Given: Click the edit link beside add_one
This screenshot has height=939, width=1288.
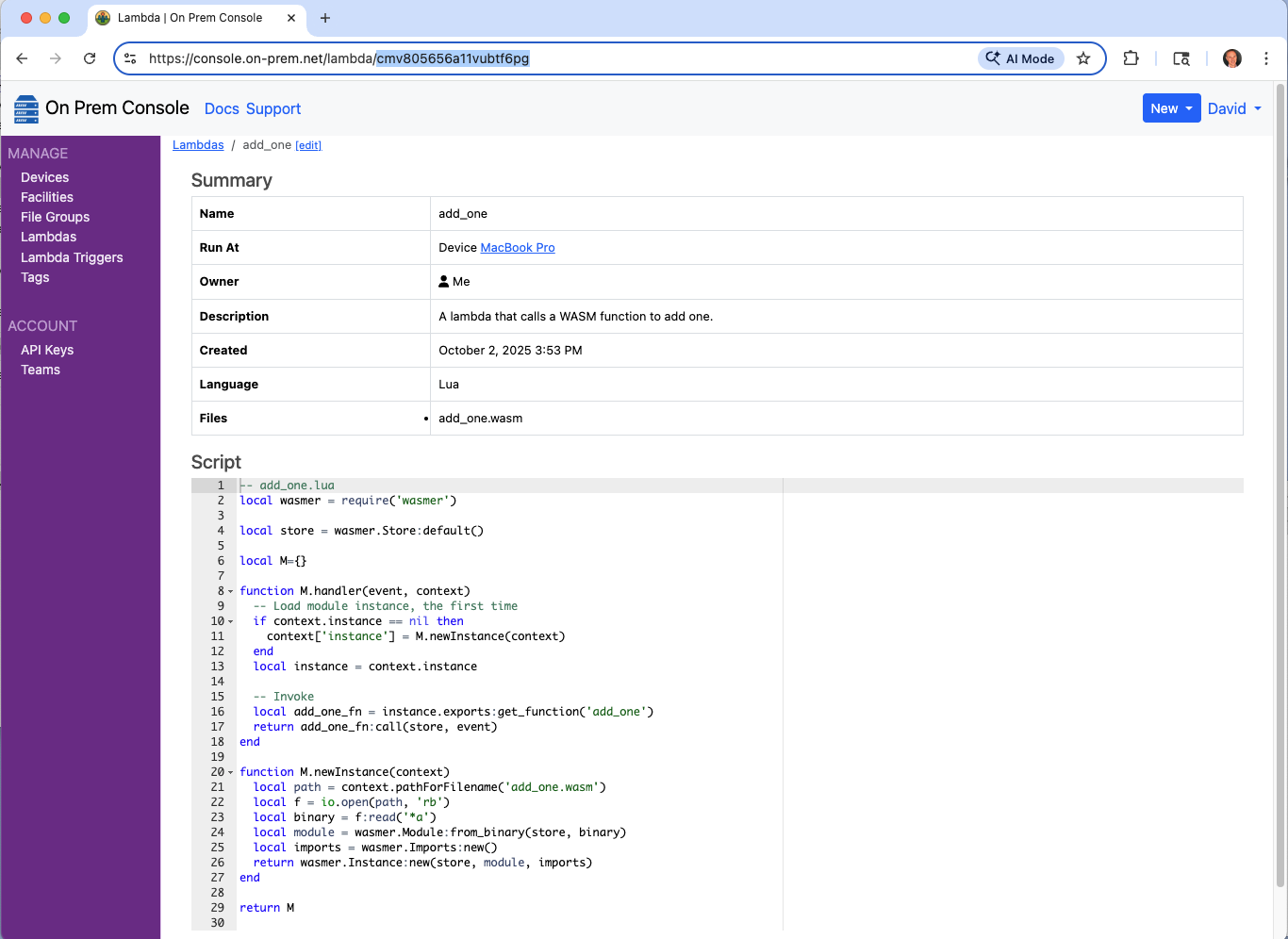Looking at the screenshot, I should pyautogui.click(x=308, y=145).
